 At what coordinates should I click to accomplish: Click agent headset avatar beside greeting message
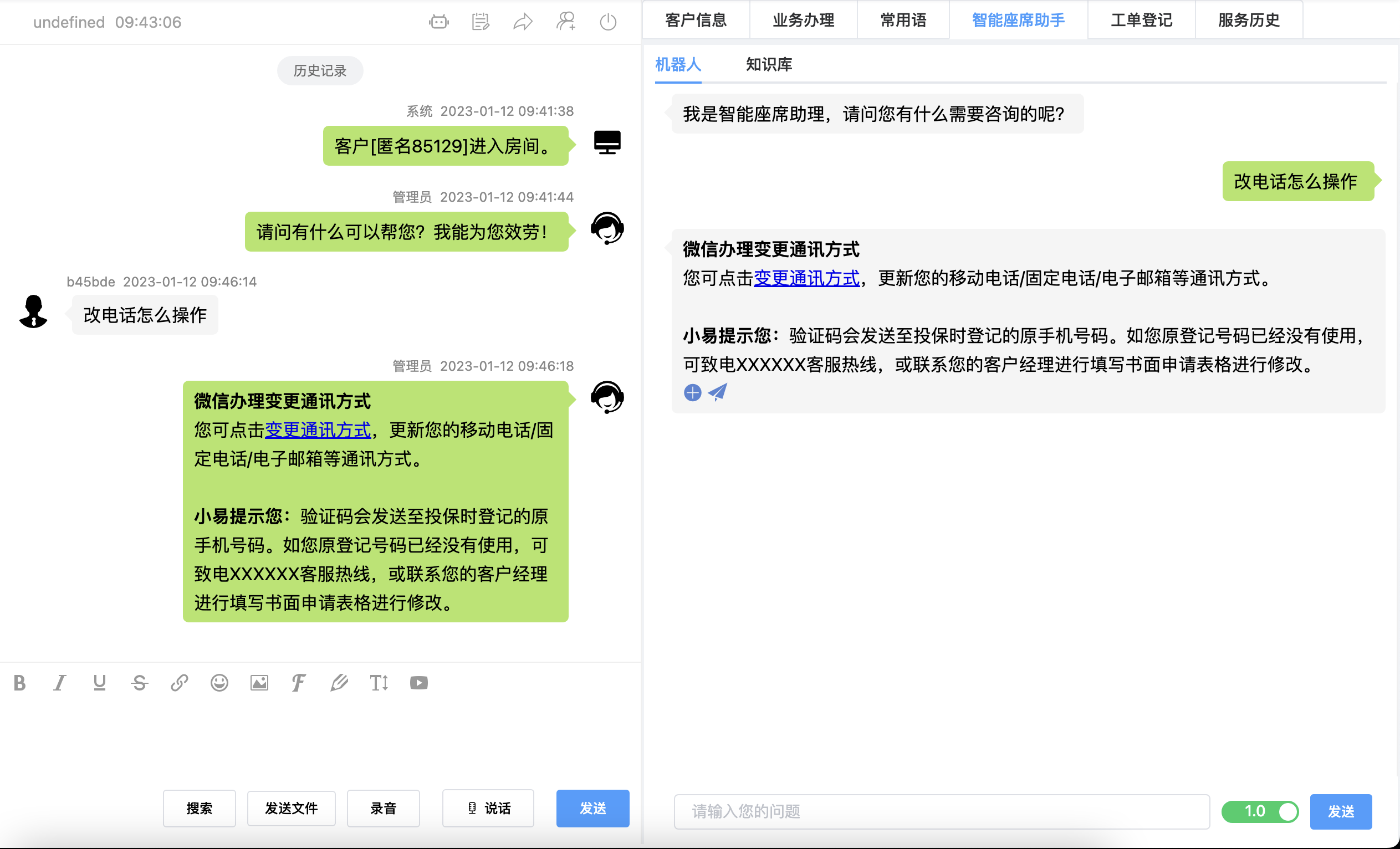(607, 228)
